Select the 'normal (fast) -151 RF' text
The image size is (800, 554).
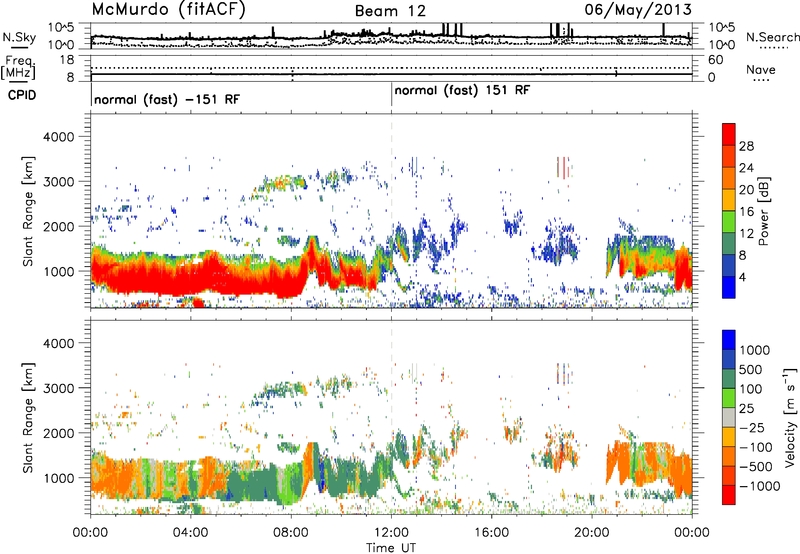[x=167, y=99]
